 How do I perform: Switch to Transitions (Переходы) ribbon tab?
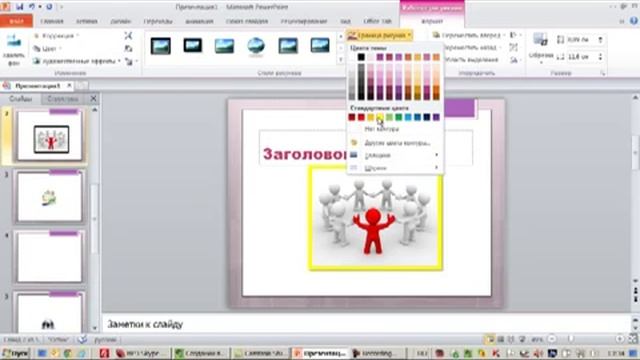click(158, 21)
